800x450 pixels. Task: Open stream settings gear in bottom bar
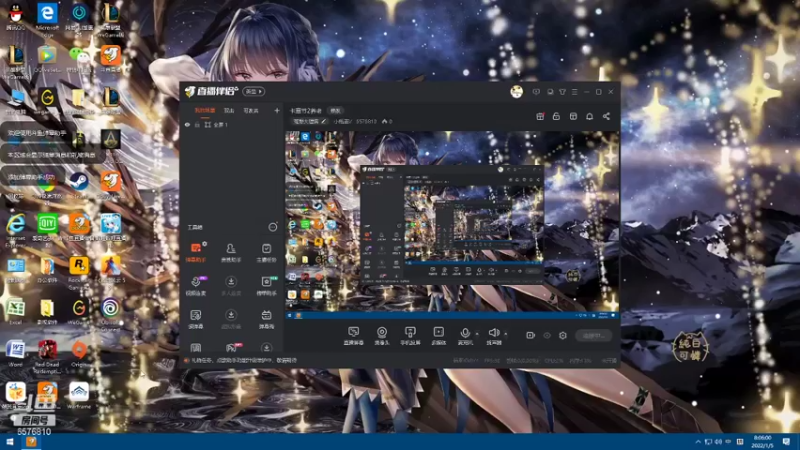point(563,335)
